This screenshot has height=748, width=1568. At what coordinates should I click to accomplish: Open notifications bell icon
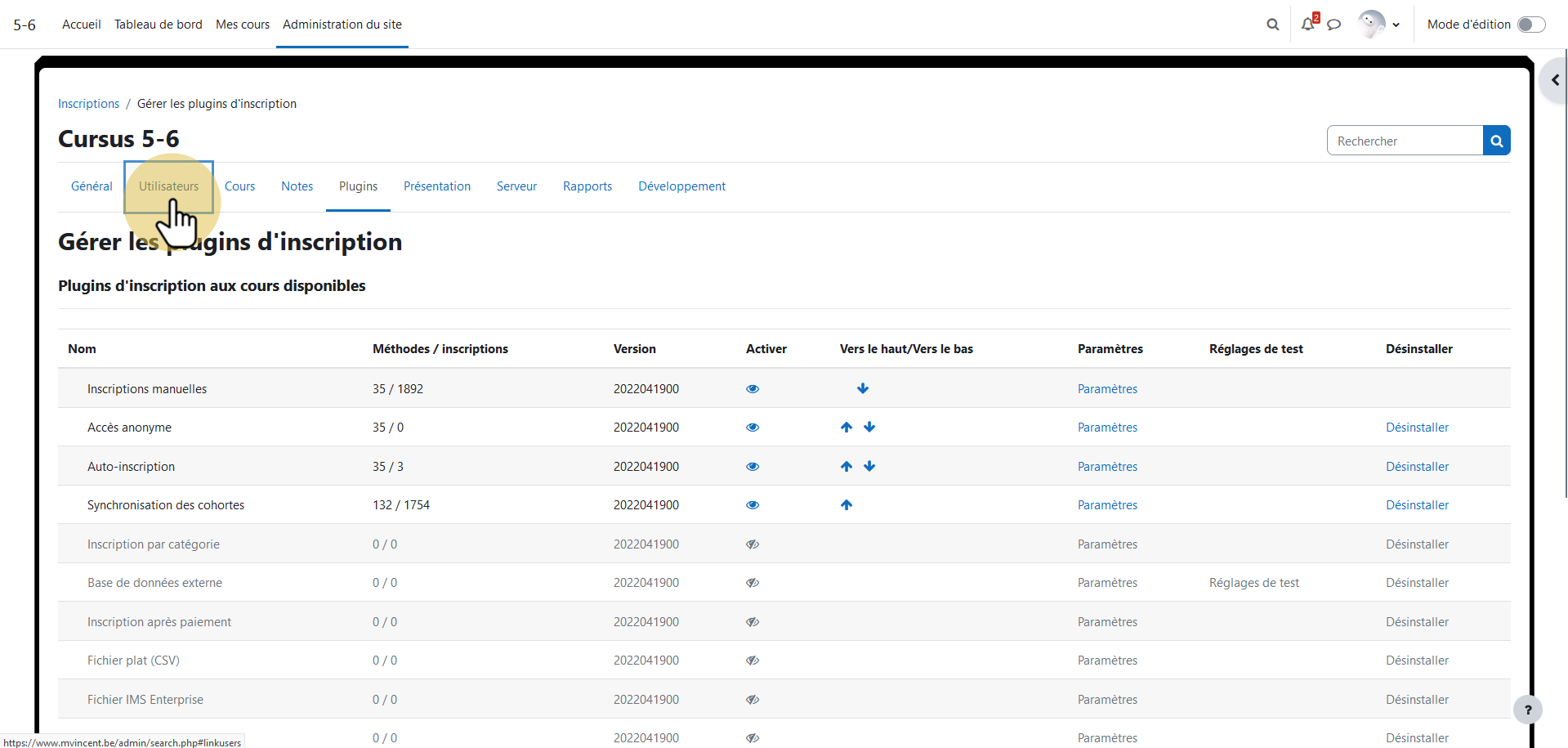tap(1308, 25)
